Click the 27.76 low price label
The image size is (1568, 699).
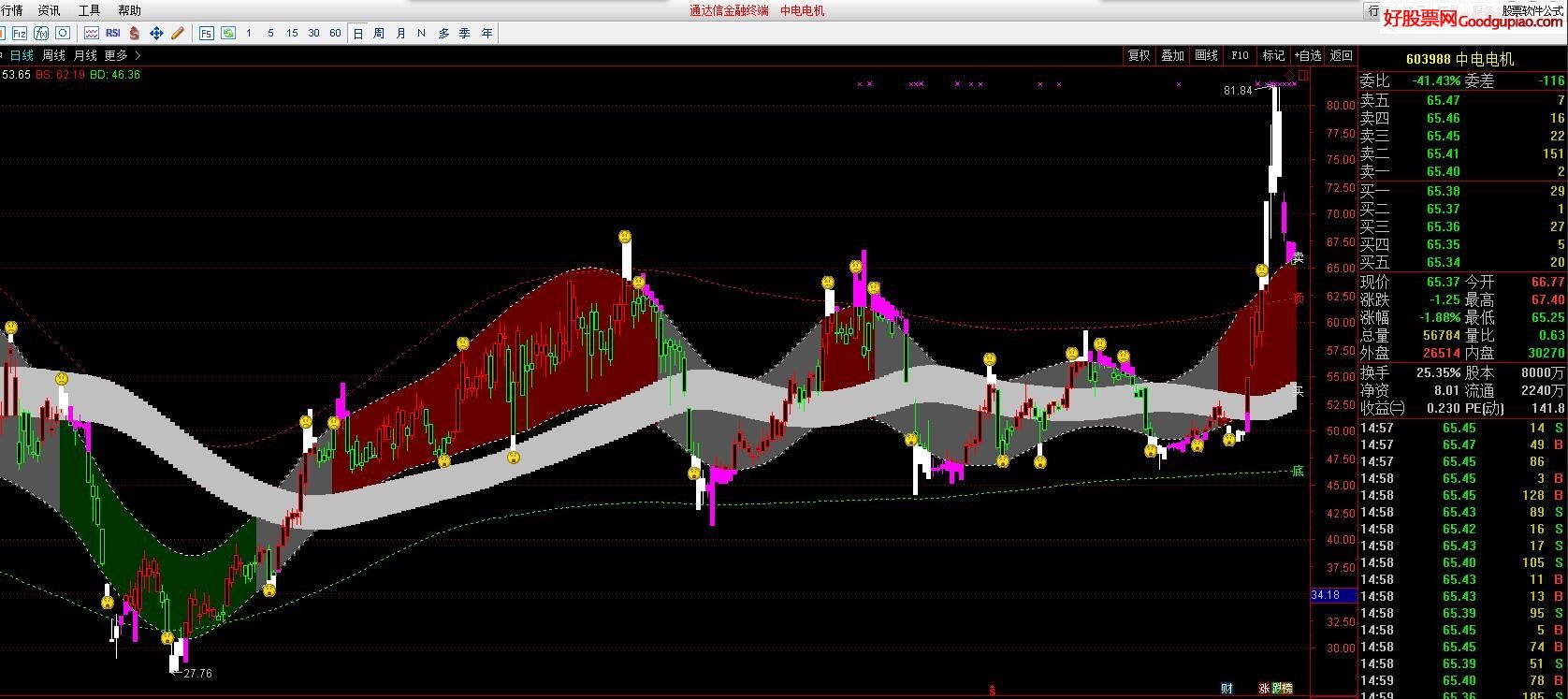pos(198,673)
